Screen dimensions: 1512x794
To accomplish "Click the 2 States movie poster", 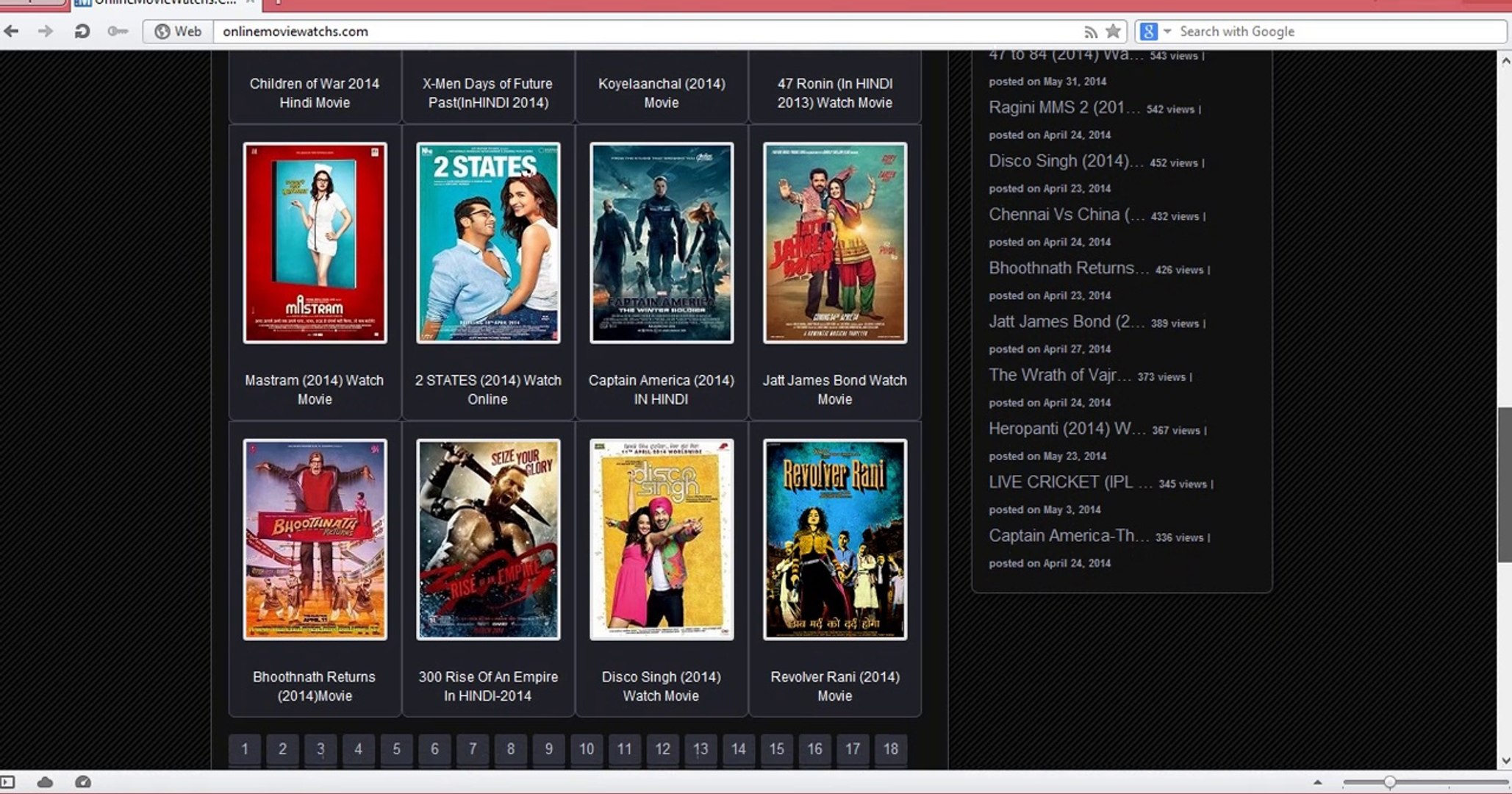I will (x=488, y=243).
